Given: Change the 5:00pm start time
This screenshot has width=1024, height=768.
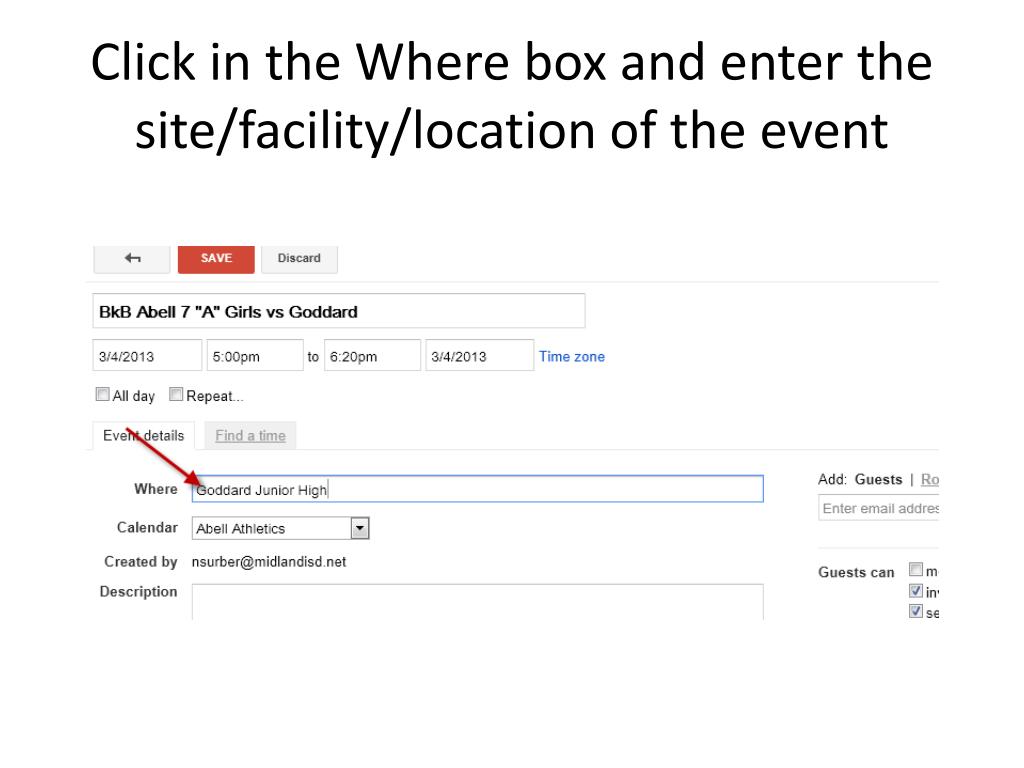Looking at the screenshot, I should tap(255, 356).
